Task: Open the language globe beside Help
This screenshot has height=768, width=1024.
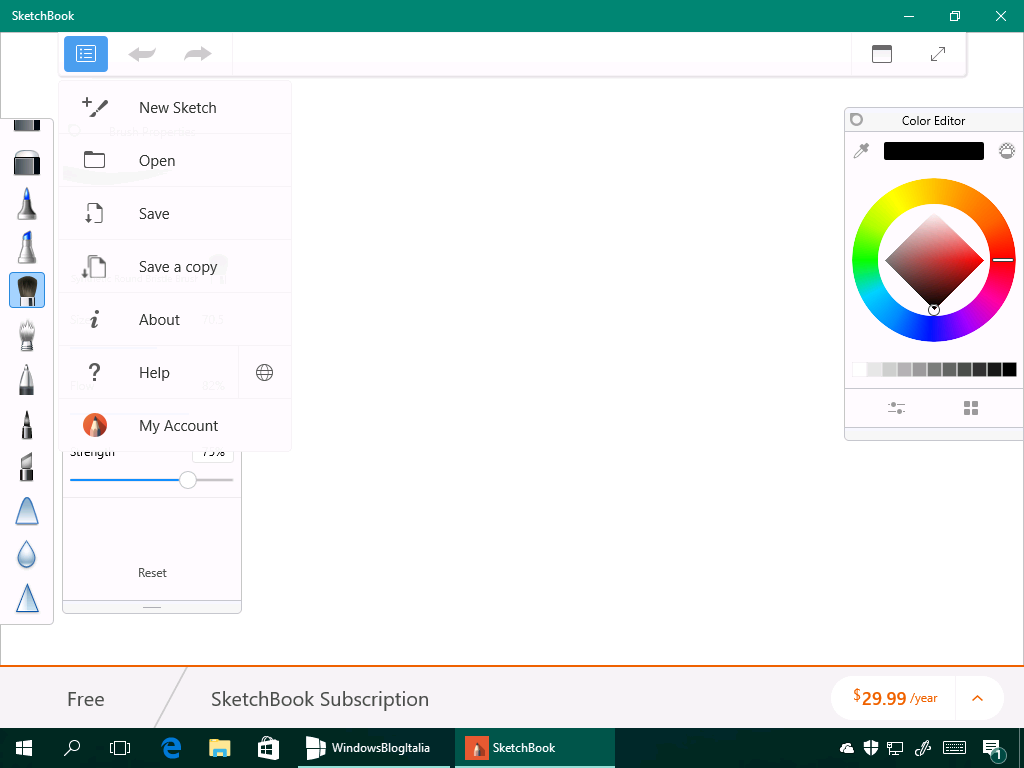Action: point(264,372)
